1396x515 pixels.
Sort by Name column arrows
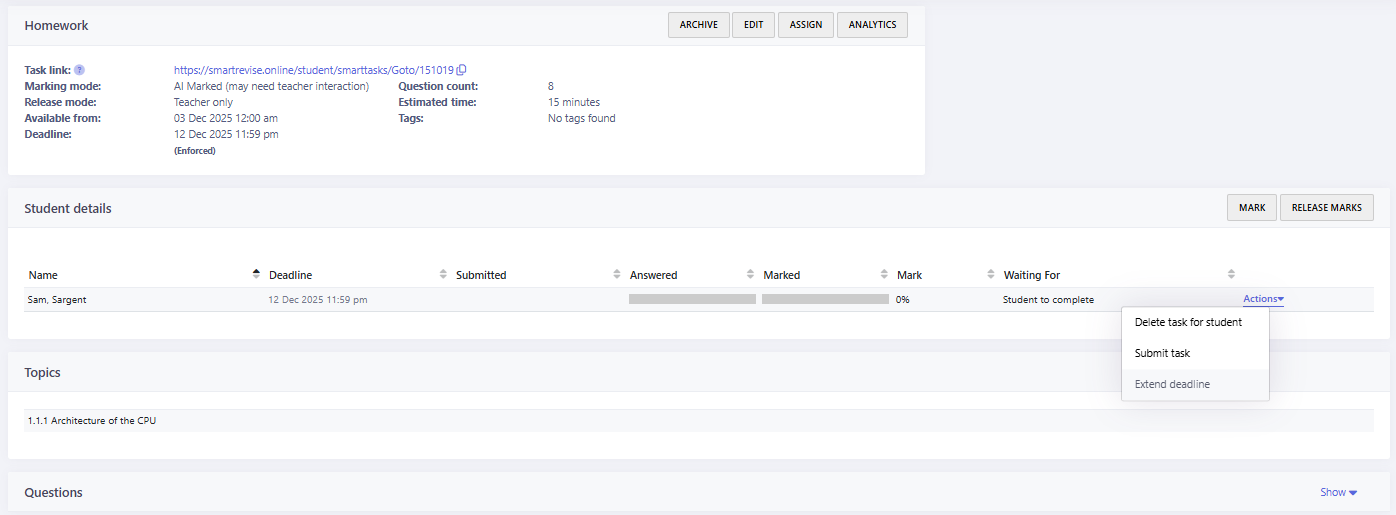[256, 274]
